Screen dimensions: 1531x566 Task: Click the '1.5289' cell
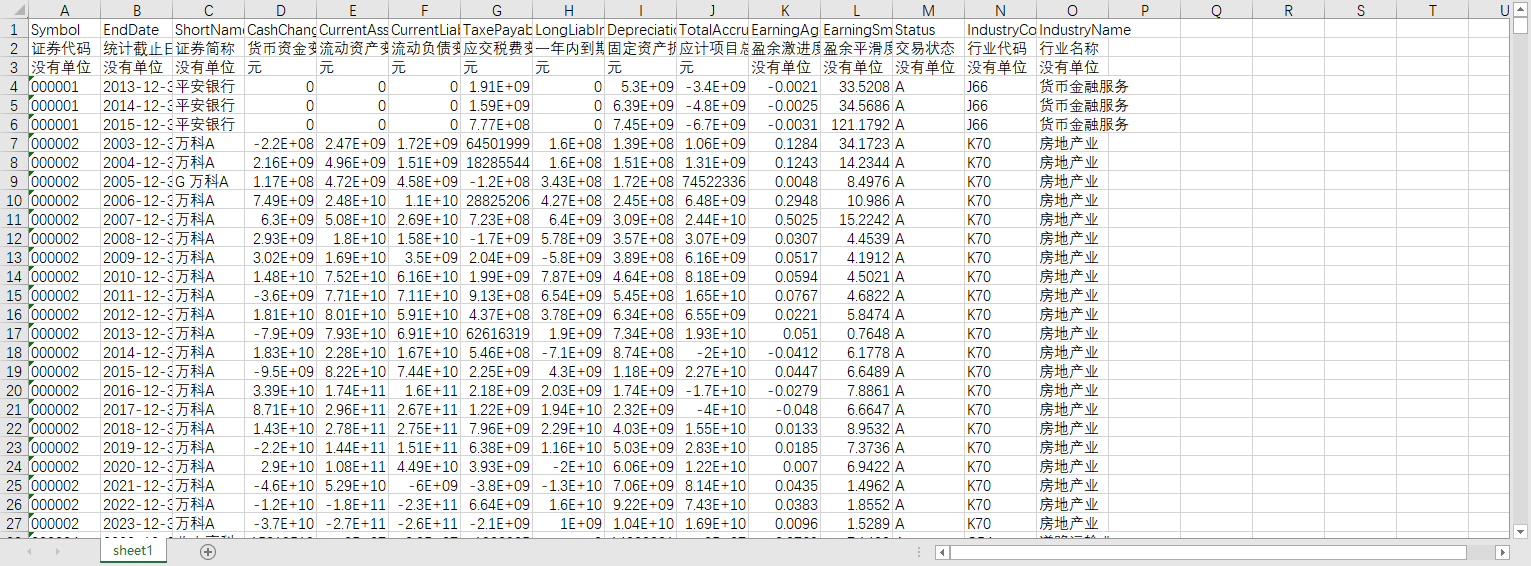point(856,524)
